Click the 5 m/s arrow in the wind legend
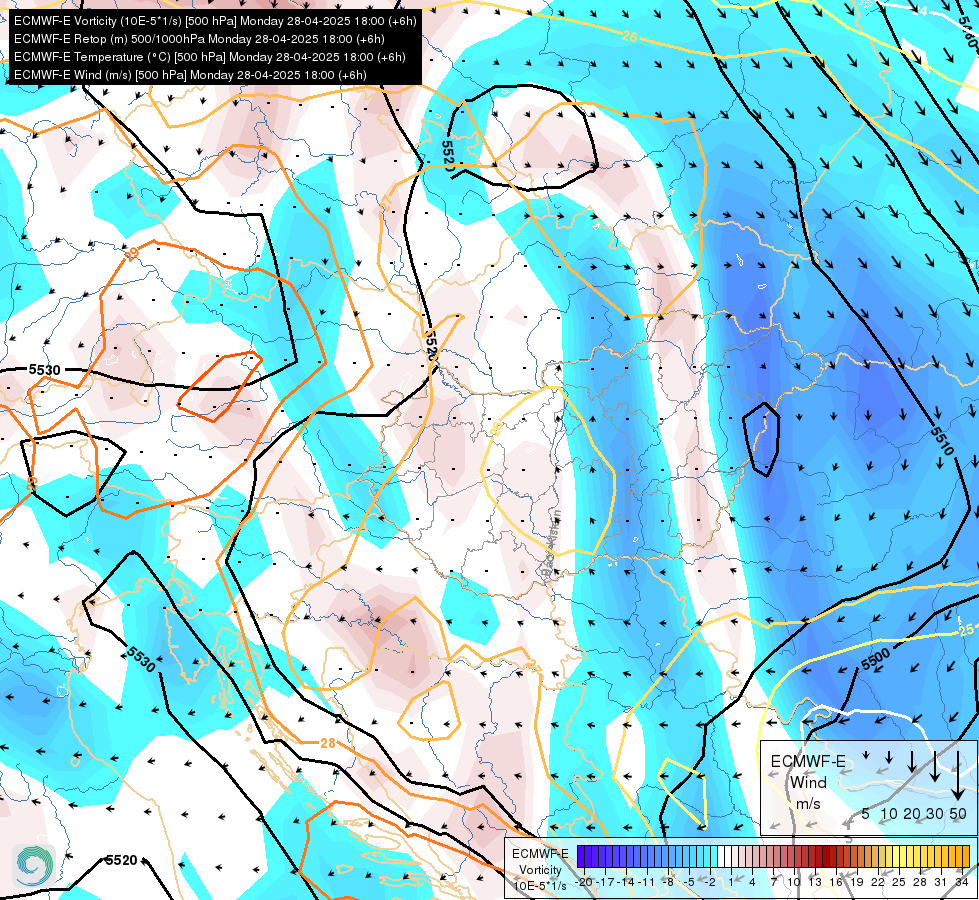Viewport: 979px width, 900px height. click(866, 754)
